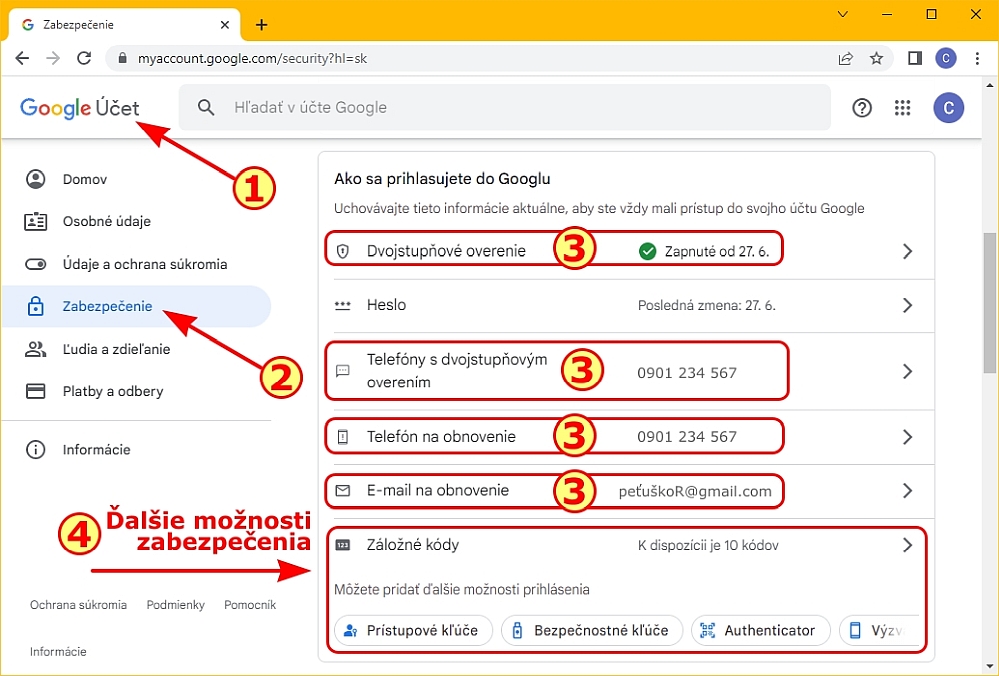Click the Podmienky footer link
This screenshot has width=999, height=676.
(x=175, y=605)
